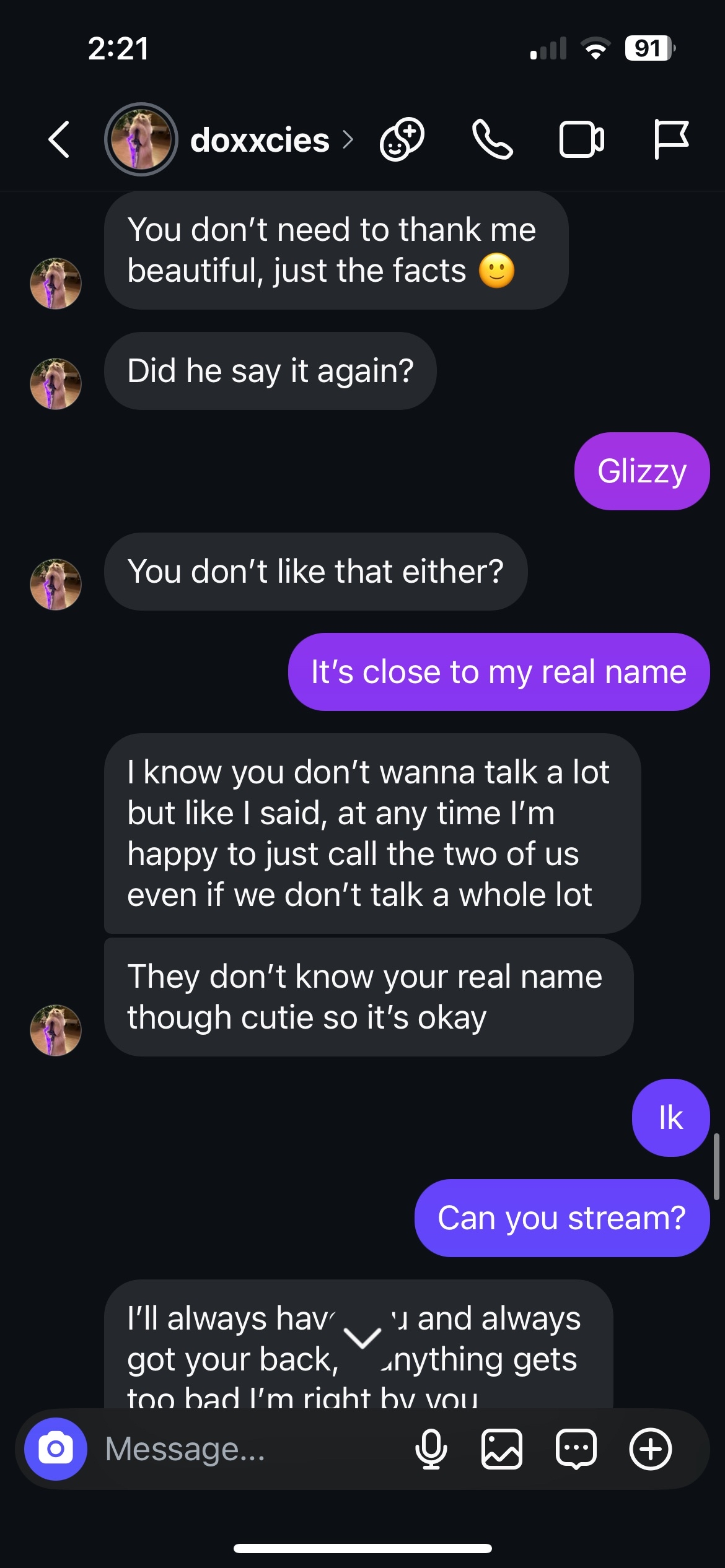Tap avatar beside "You don't like that either?"
The width and height of the screenshot is (725, 1568).
56,585
